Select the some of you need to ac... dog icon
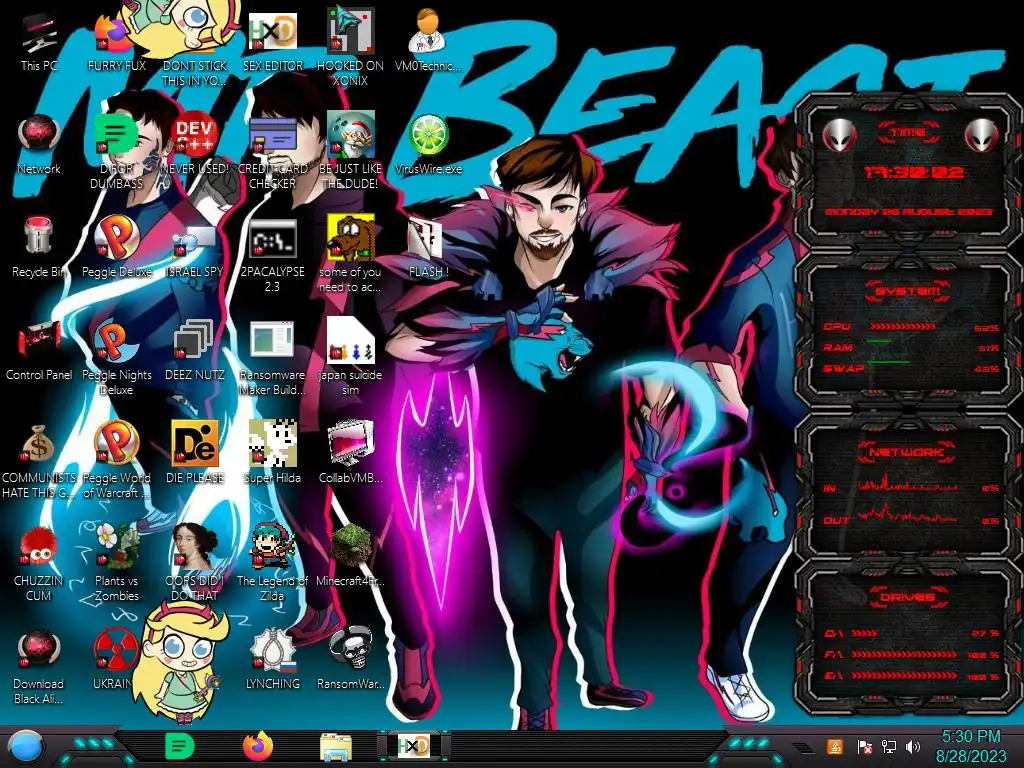Image resolution: width=1024 pixels, height=768 pixels. pos(350,255)
